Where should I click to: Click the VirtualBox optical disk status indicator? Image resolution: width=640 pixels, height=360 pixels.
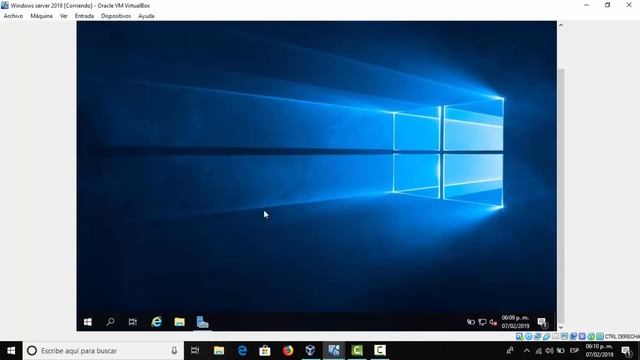click(x=529, y=336)
